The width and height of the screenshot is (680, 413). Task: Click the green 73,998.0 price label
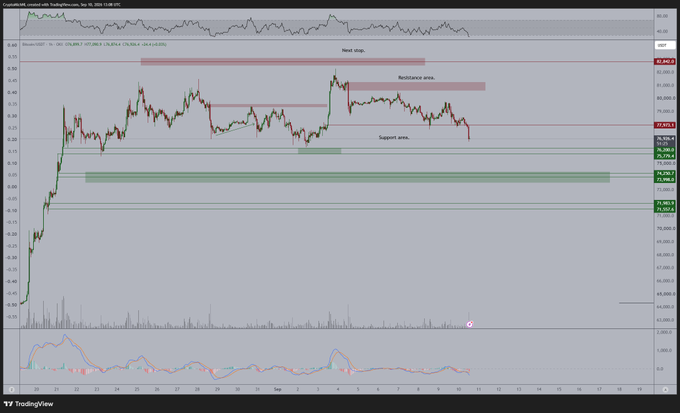665,179
